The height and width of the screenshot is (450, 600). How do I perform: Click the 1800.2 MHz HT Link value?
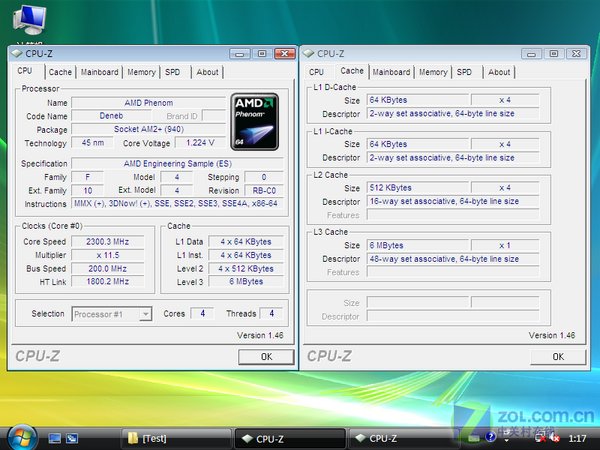(108, 282)
